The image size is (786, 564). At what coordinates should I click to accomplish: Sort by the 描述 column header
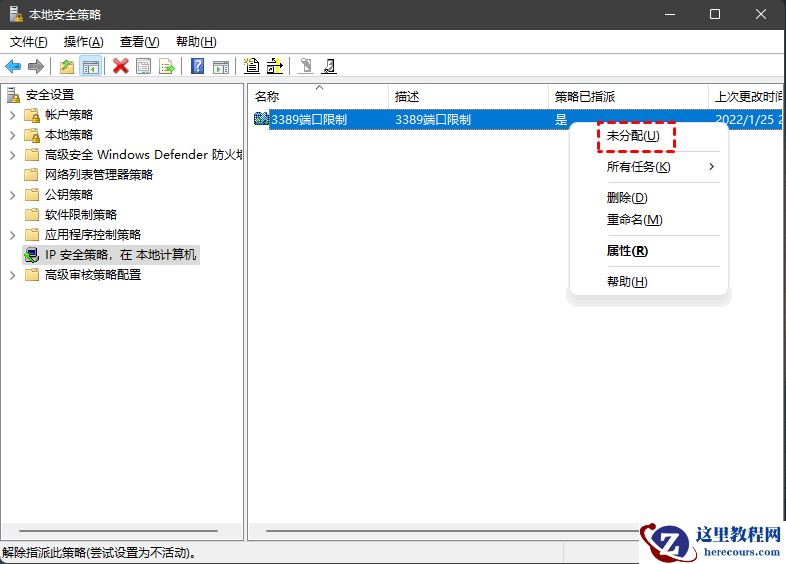click(468, 96)
